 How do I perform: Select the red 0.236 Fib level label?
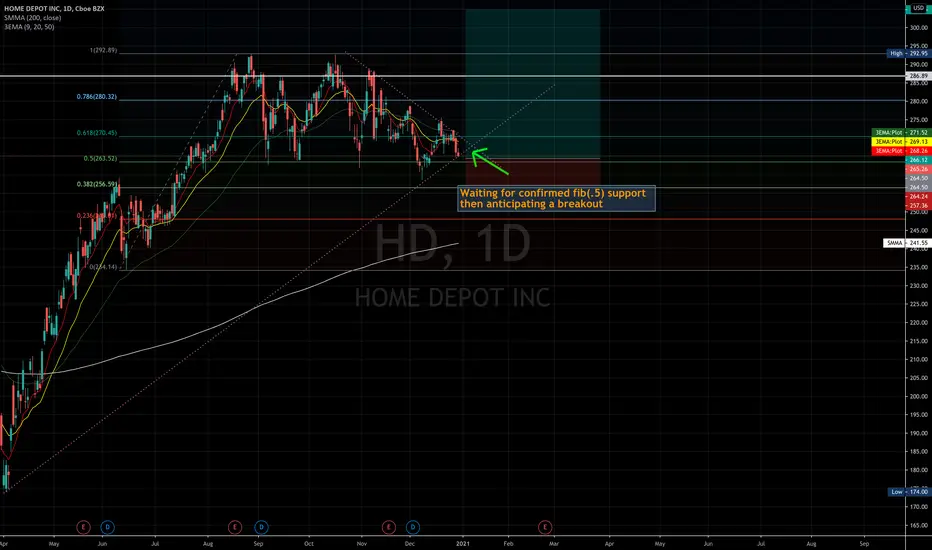point(96,216)
